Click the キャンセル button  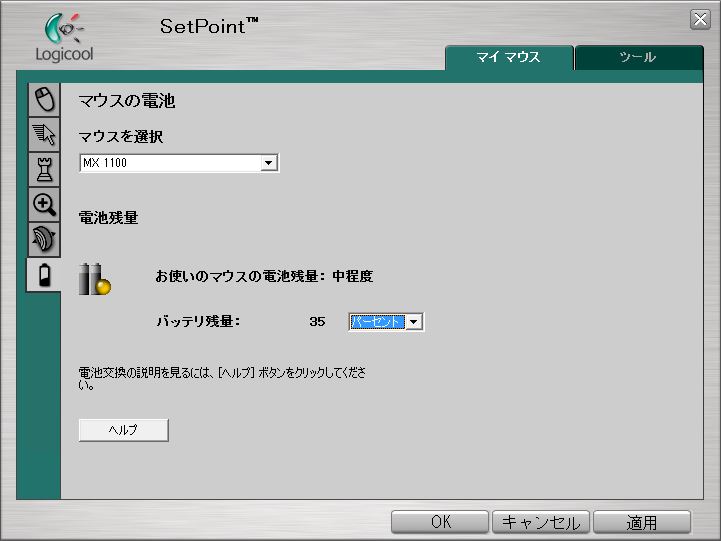[x=541, y=522]
